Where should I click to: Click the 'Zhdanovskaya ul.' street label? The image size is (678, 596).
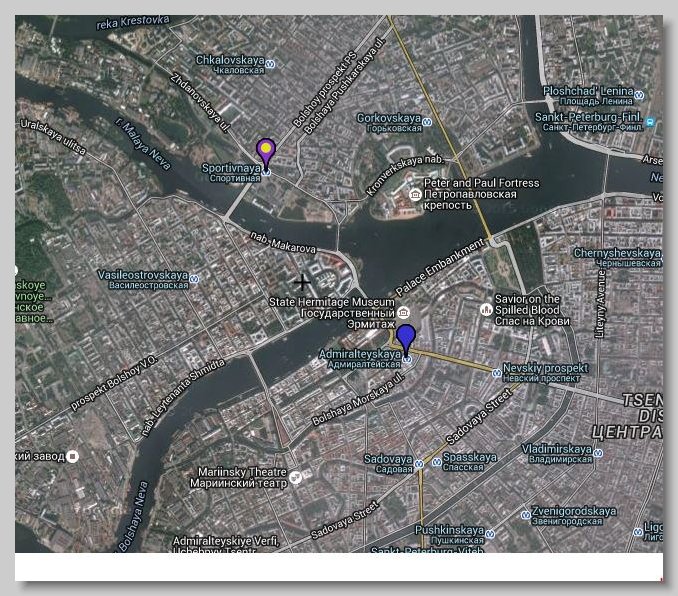coord(200,103)
